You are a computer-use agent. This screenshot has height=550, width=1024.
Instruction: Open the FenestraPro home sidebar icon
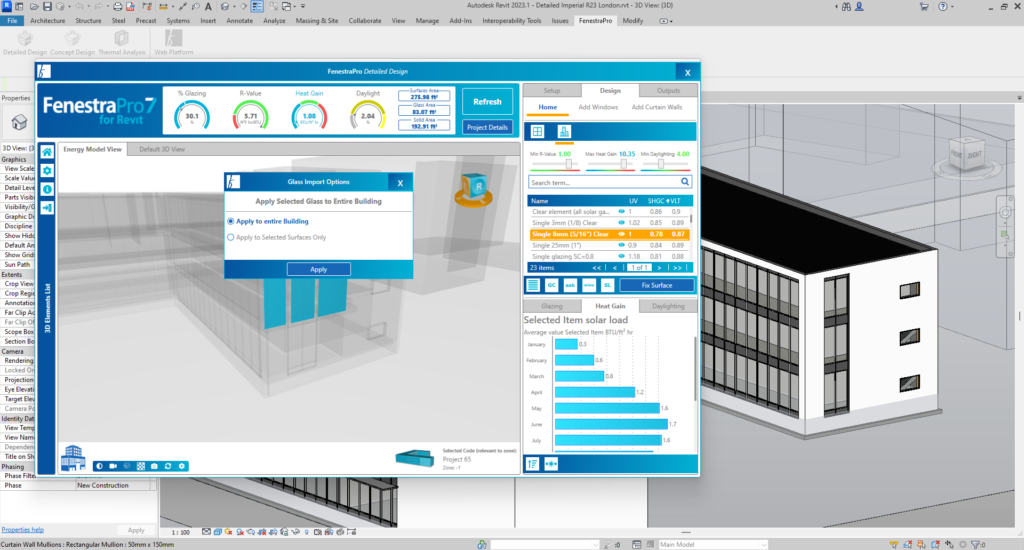coord(47,152)
